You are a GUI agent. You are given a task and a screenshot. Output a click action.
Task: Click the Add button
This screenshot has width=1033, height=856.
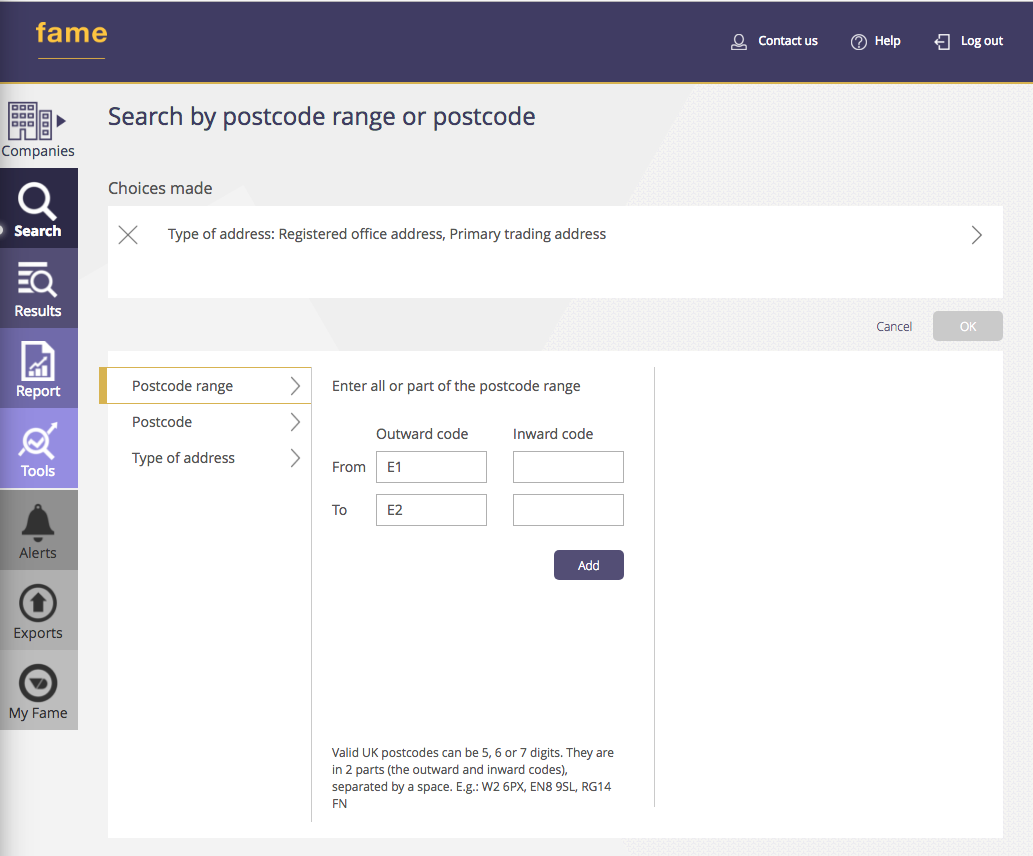tap(588, 565)
